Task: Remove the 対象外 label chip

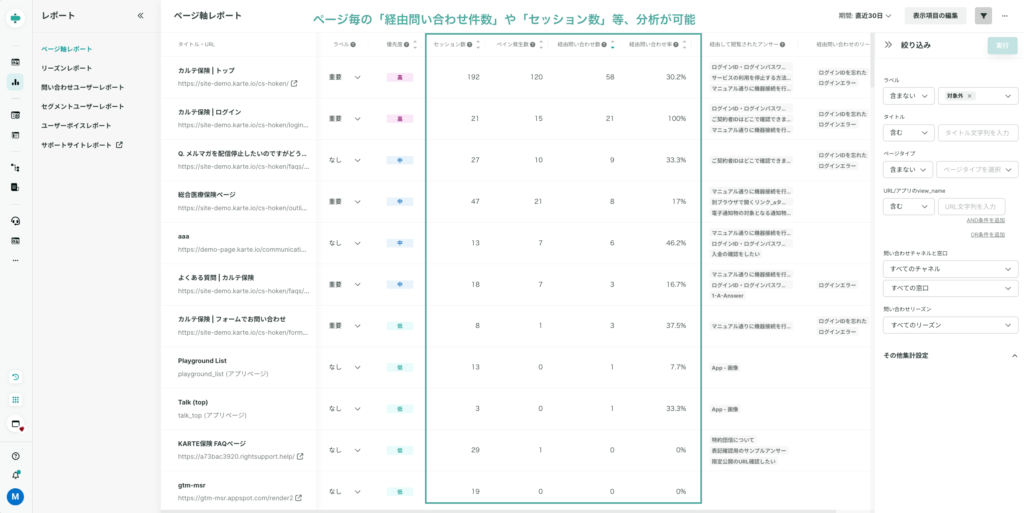Action: click(969, 96)
